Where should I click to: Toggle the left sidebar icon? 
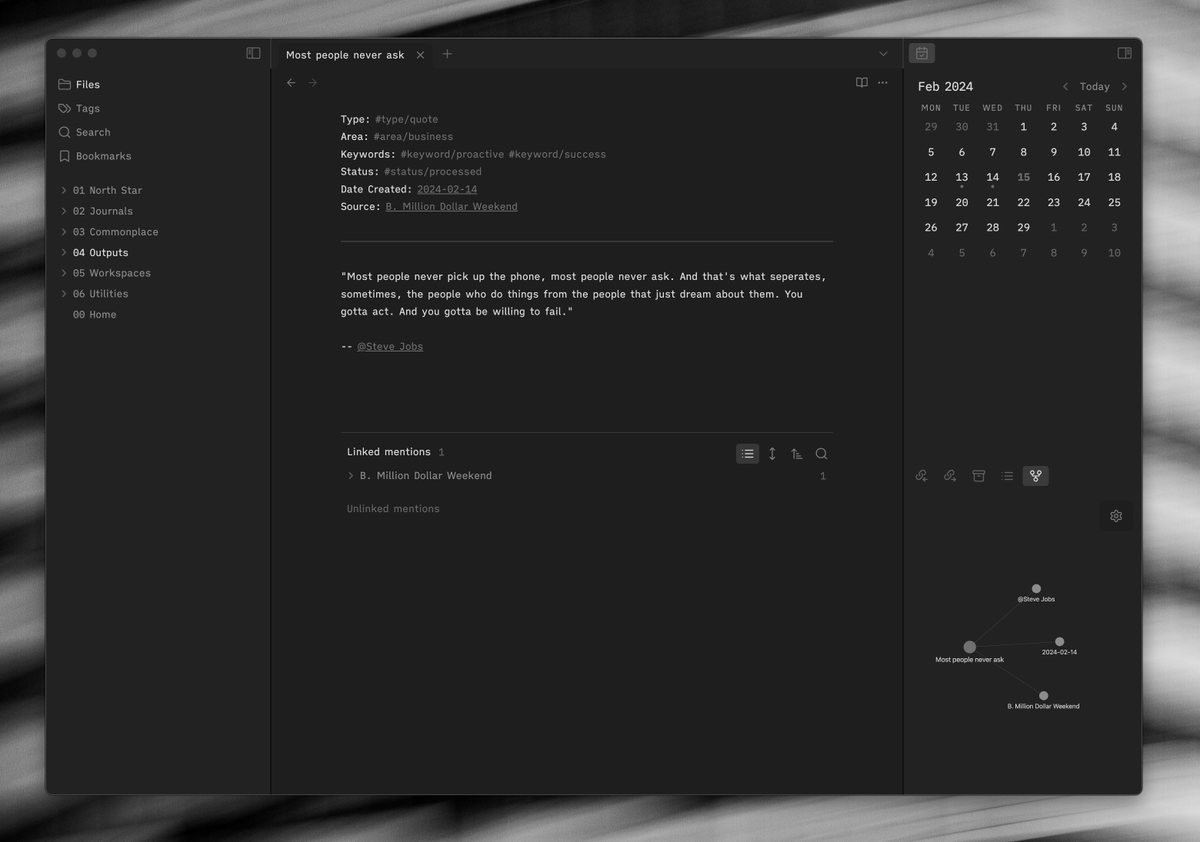pyautogui.click(x=253, y=53)
